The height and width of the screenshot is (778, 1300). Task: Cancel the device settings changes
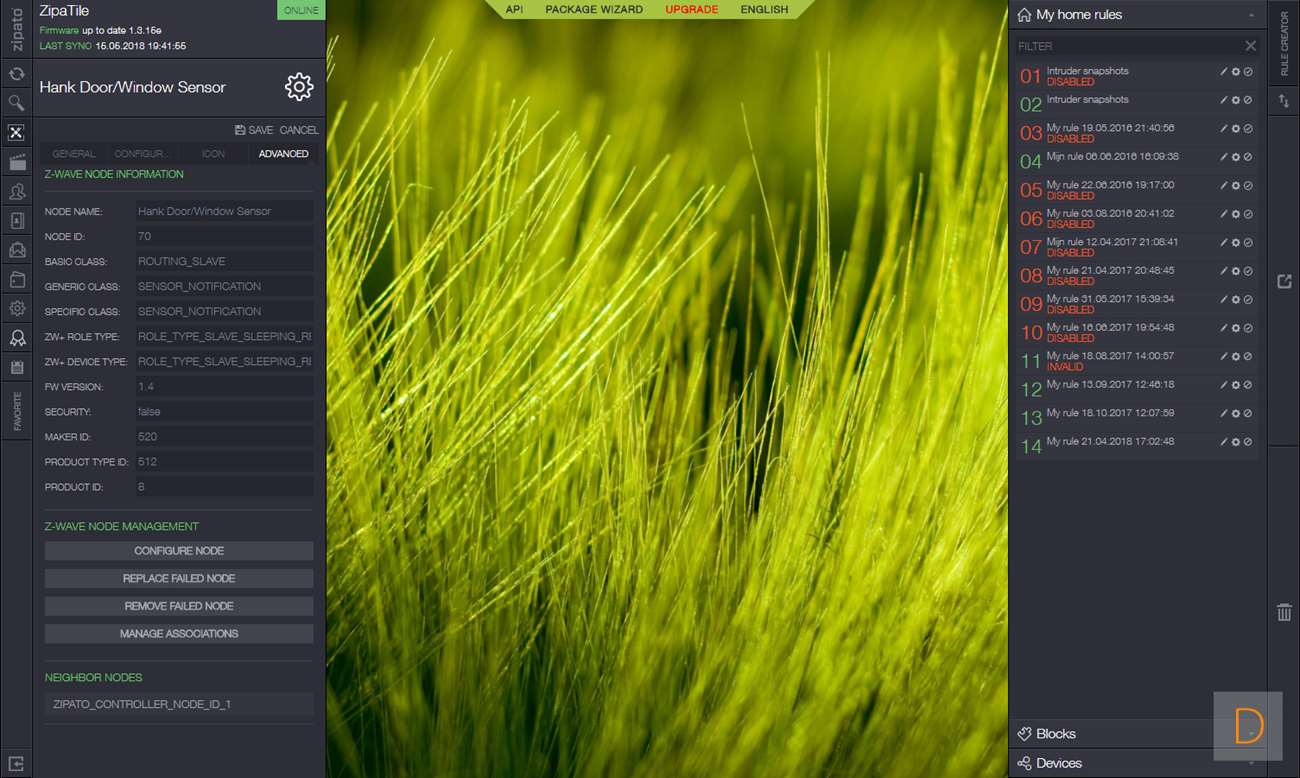pos(299,130)
